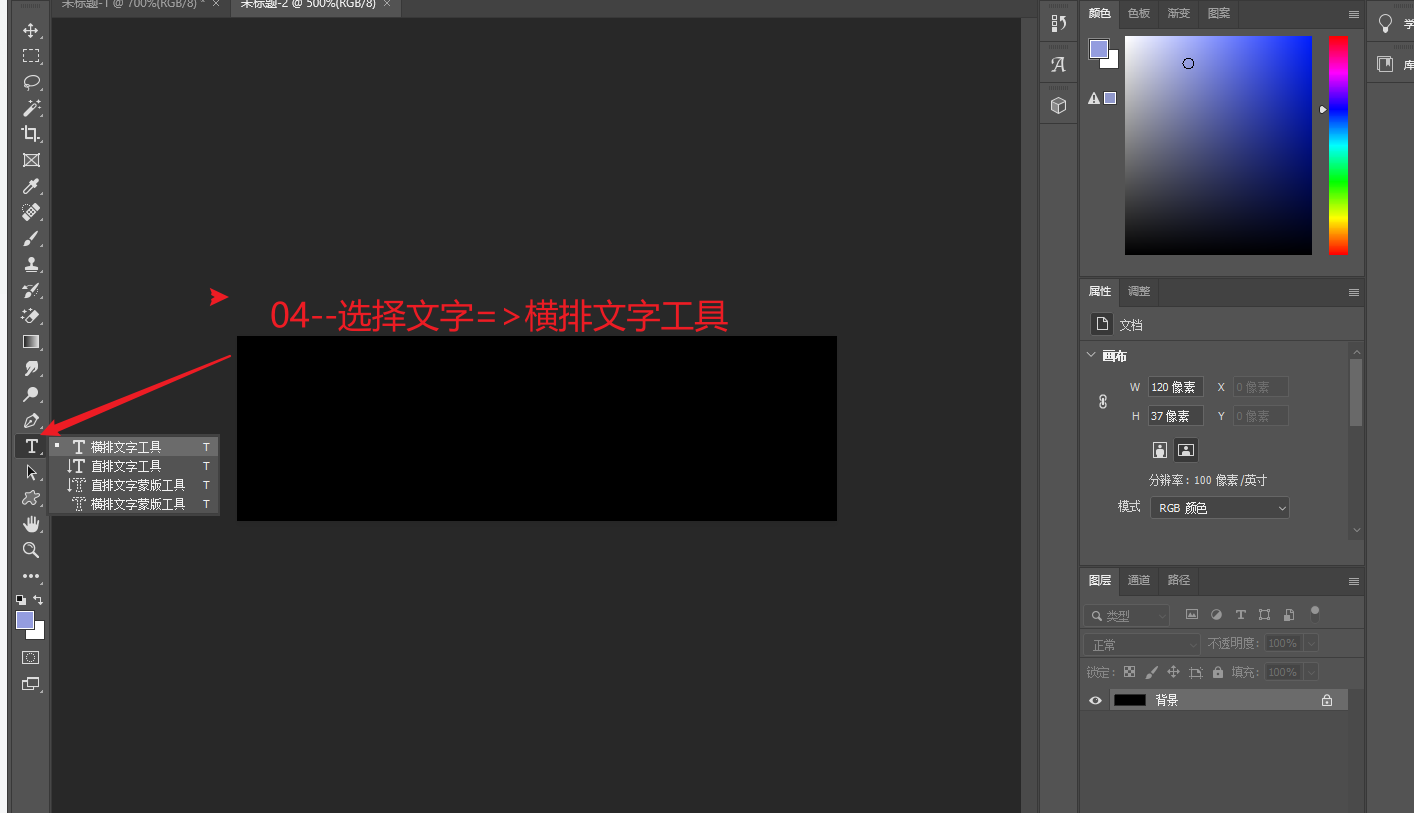This screenshot has width=1414, height=813.
Task: Toggle Quick Mask mode in toolbar
Action: (31, 657)
